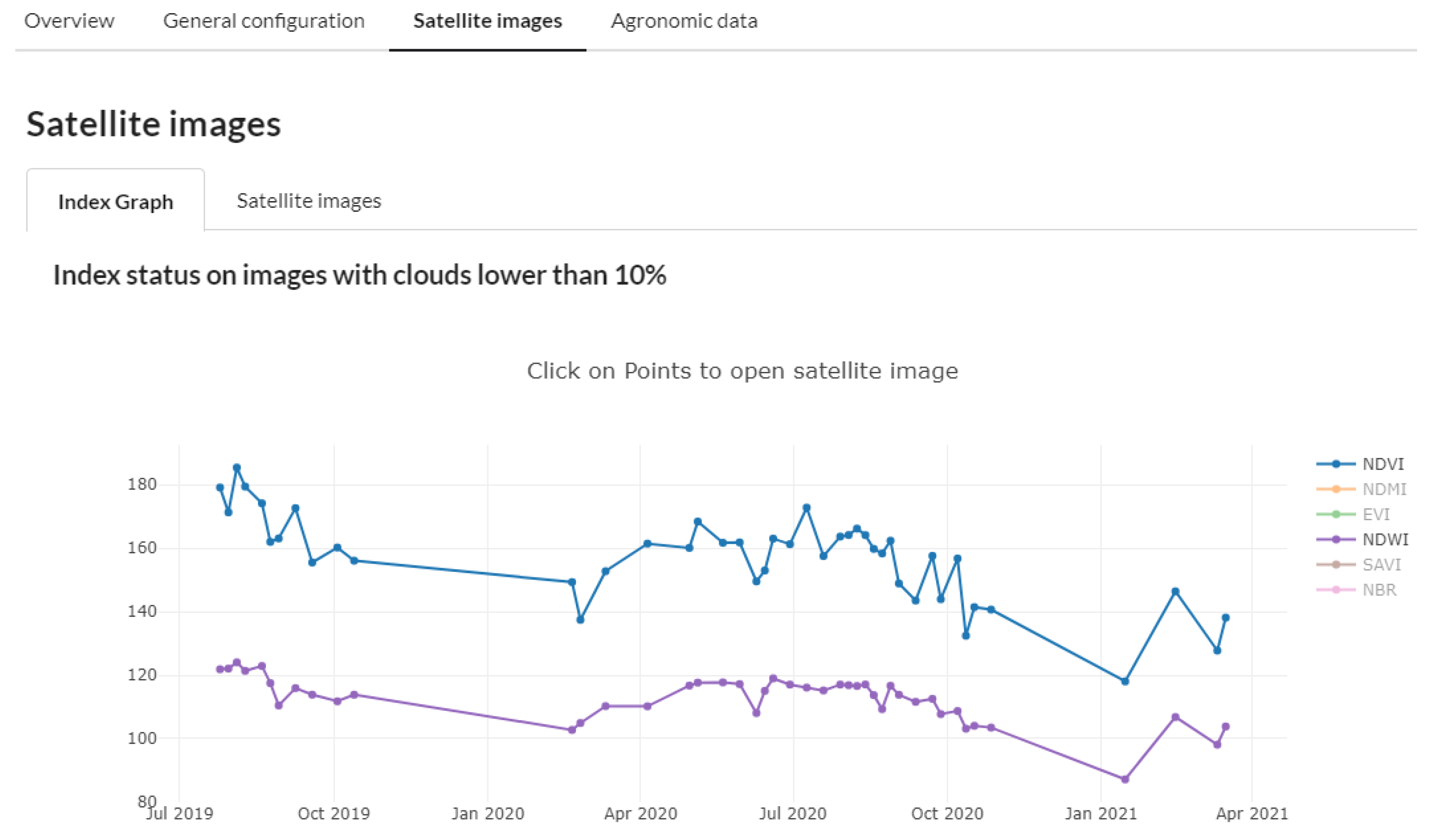This screenshot has height=840, width=1434.
Task: Select the Index Graph sub-tab
Action: tap(116, 202)
